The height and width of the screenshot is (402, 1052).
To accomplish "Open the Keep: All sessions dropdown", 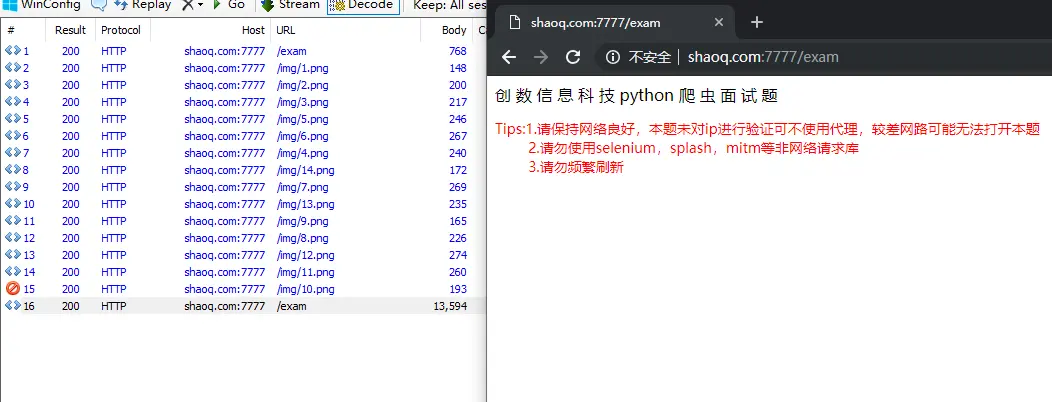I will click(448, 5).
